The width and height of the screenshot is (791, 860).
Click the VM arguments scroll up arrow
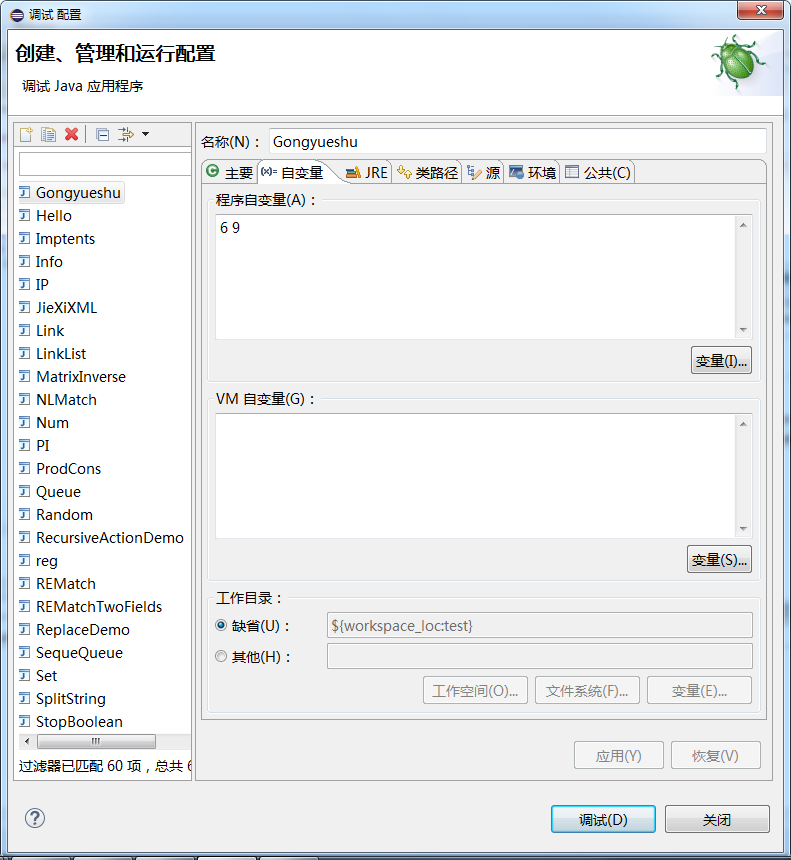click(743, 424)
